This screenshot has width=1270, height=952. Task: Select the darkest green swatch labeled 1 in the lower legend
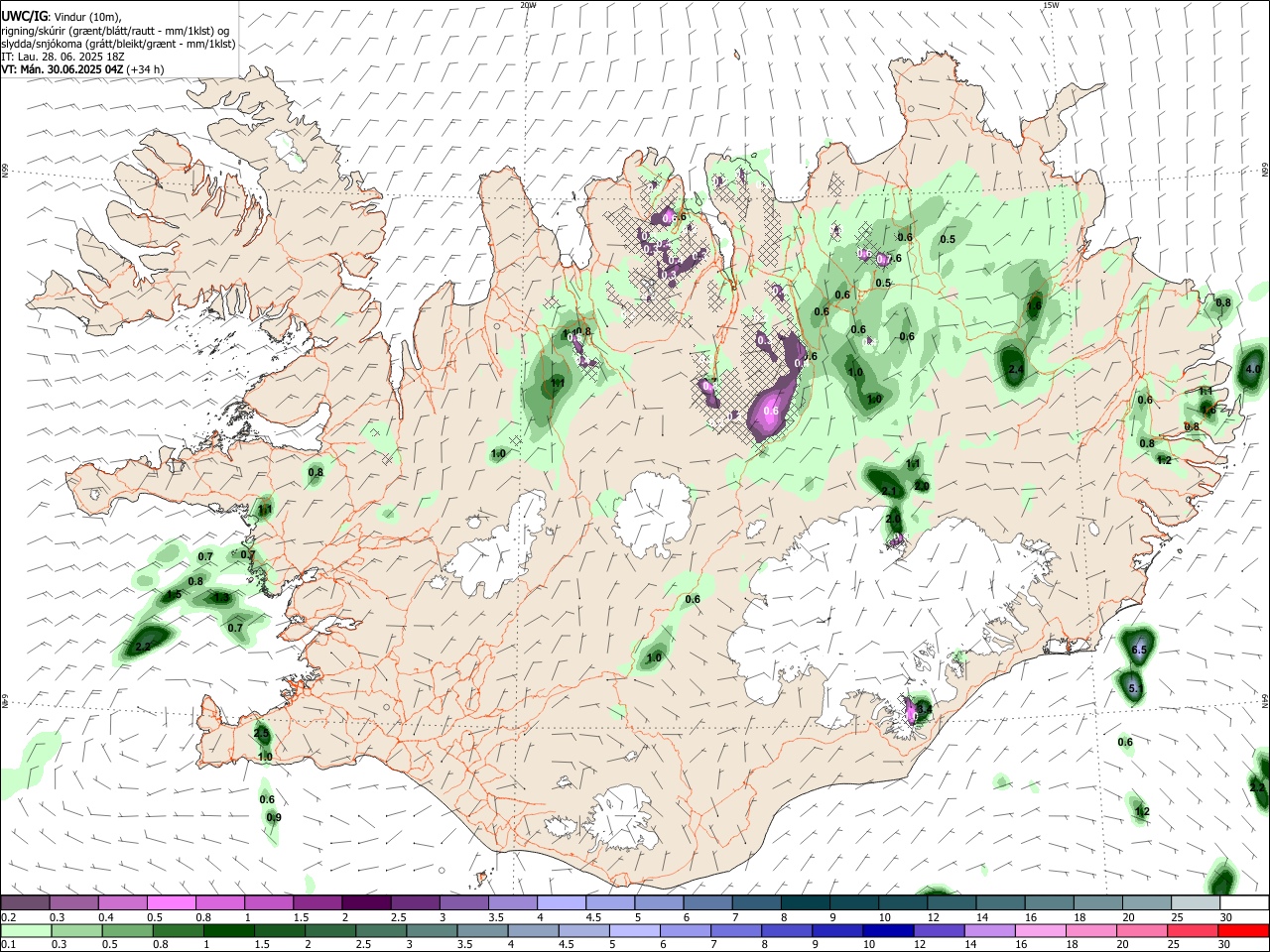click(228, 930)
